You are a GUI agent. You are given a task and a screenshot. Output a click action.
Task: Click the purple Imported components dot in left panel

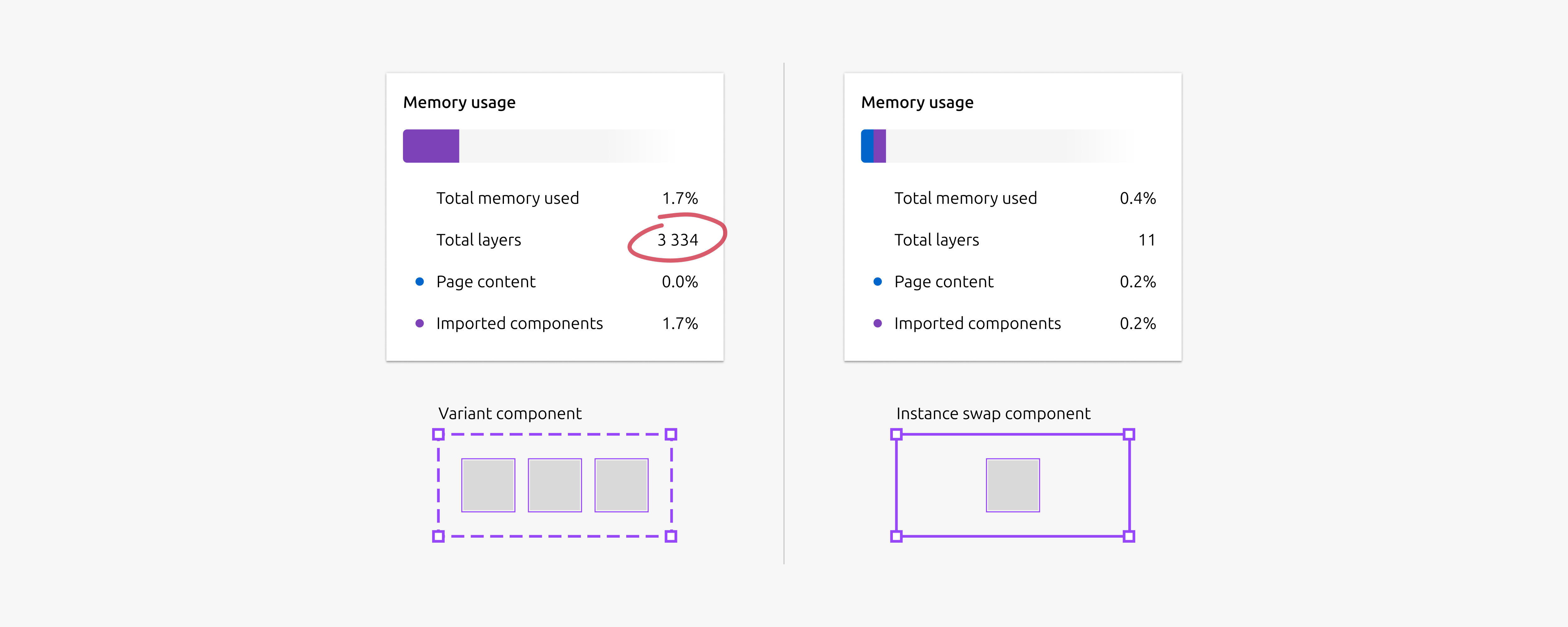click(x=419, y=323)
